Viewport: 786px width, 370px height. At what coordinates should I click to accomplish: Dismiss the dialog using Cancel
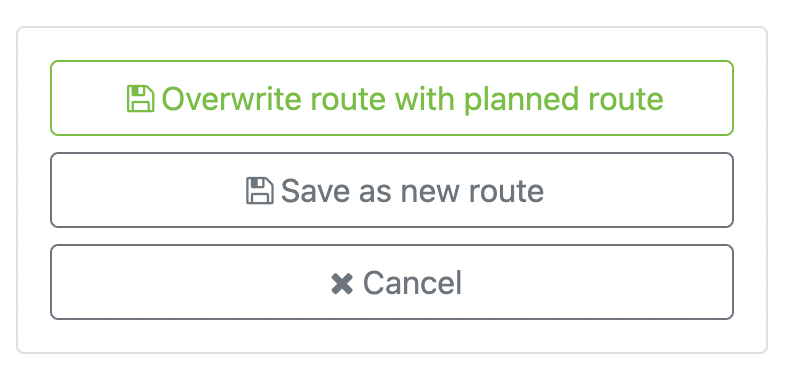[x=392, y=282]
